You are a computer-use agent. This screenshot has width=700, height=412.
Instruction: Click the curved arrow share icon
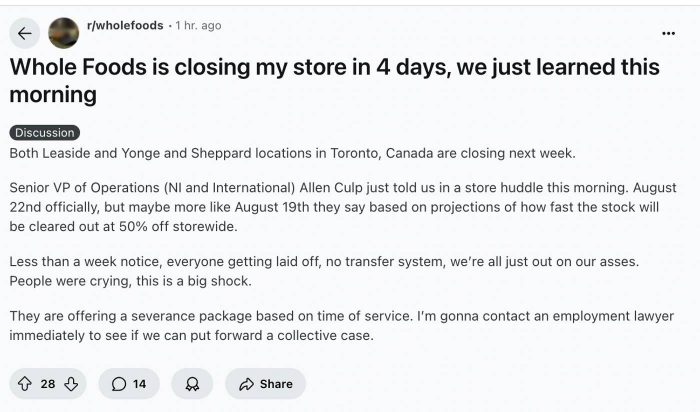[246, 384]
